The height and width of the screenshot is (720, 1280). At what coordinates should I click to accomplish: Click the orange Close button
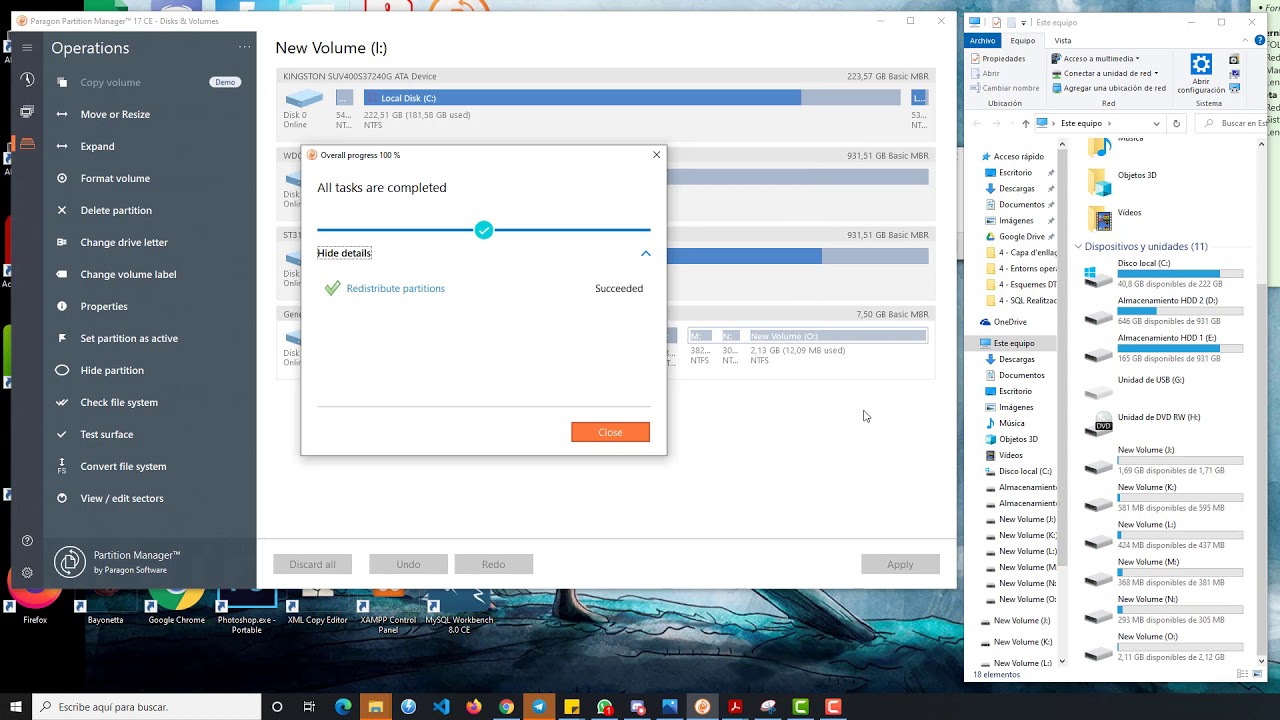(610, 432)
